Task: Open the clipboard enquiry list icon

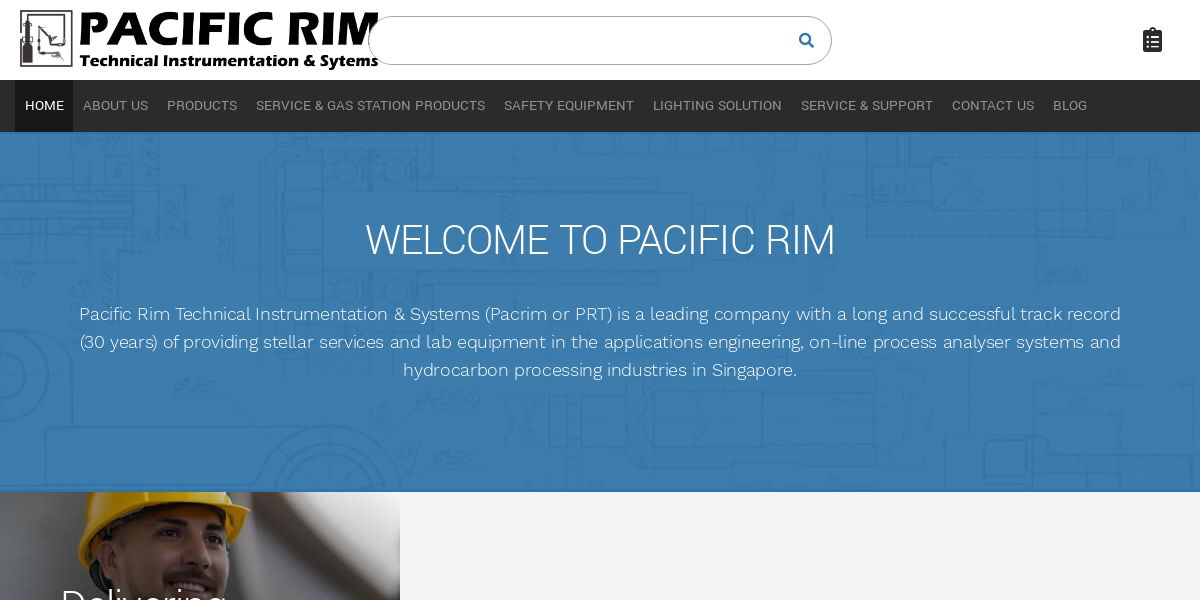Action: click(x=1152, y=40)
